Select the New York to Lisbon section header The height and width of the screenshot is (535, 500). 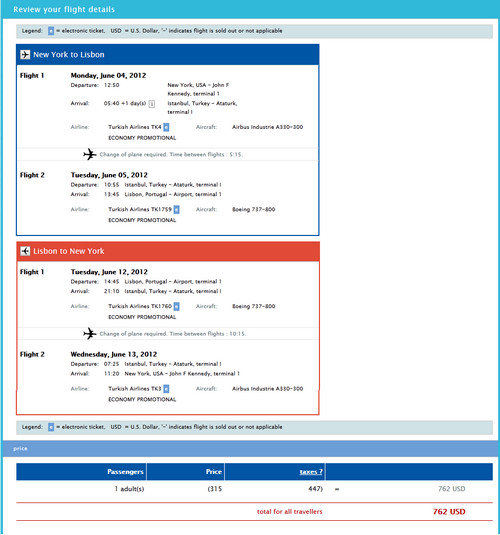click(168, 55)
